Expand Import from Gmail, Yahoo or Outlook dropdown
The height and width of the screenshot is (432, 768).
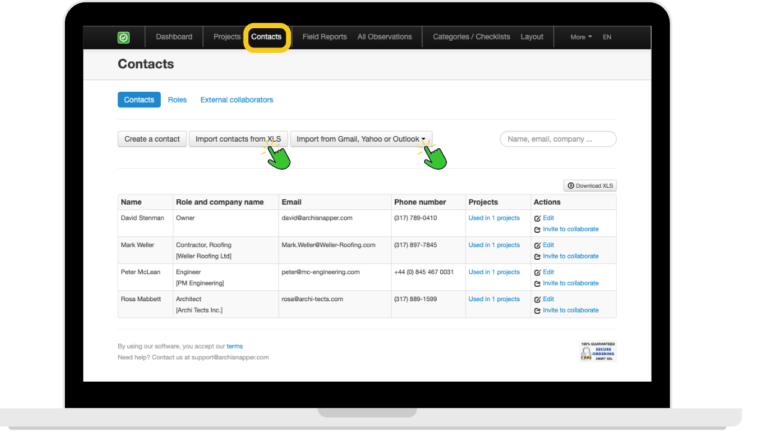point(361,139)
